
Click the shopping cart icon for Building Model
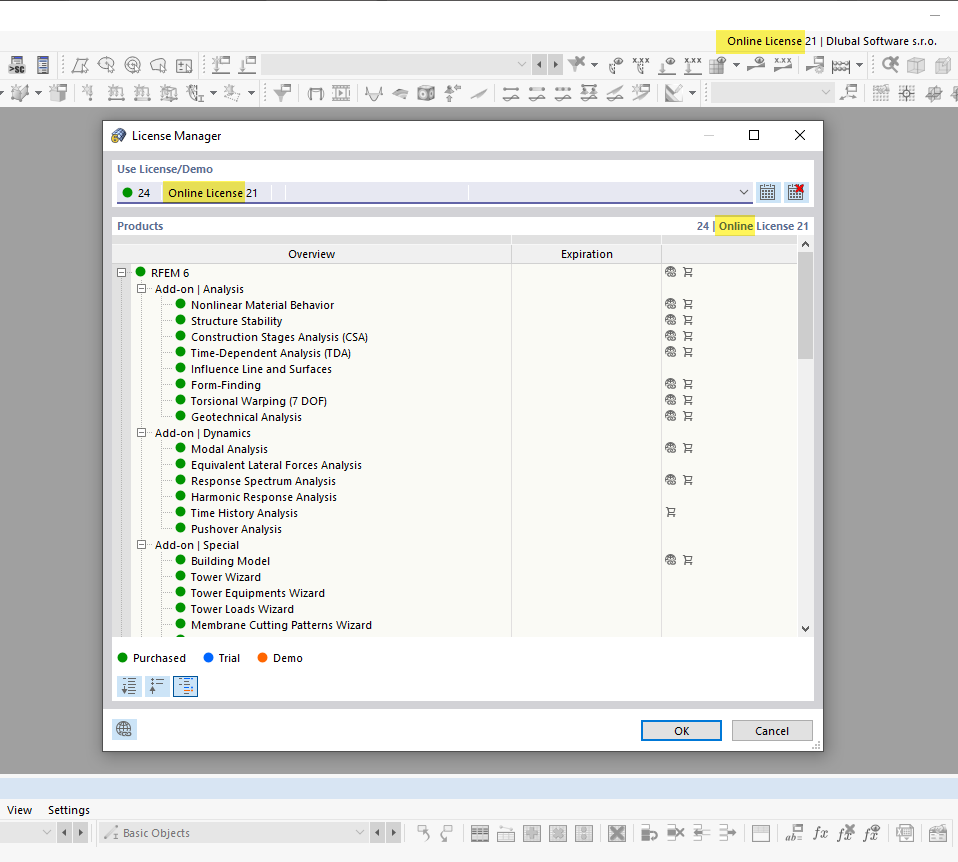tap(687, 560)
